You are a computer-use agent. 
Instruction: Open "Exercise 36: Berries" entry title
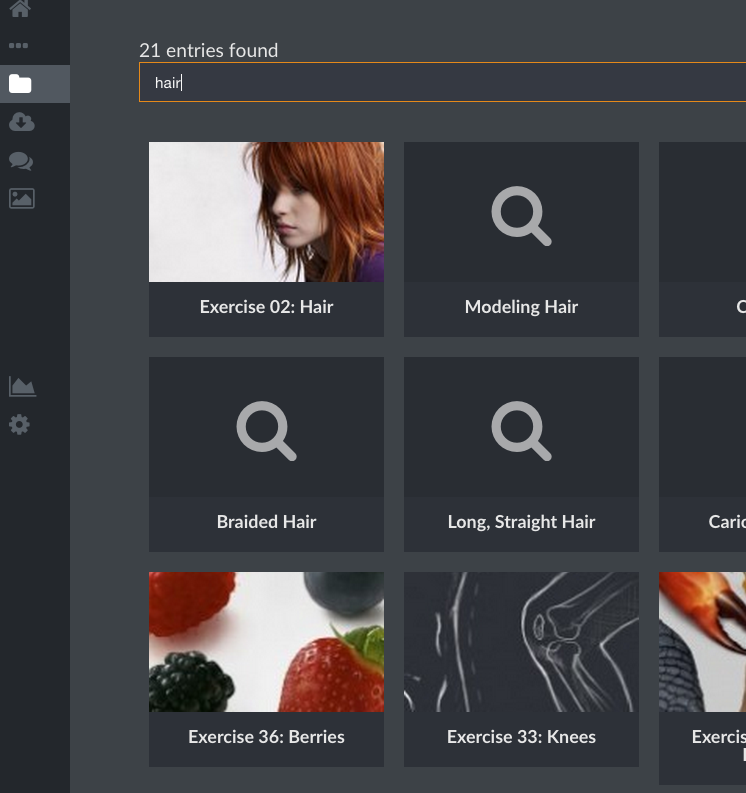click(267, 737)
